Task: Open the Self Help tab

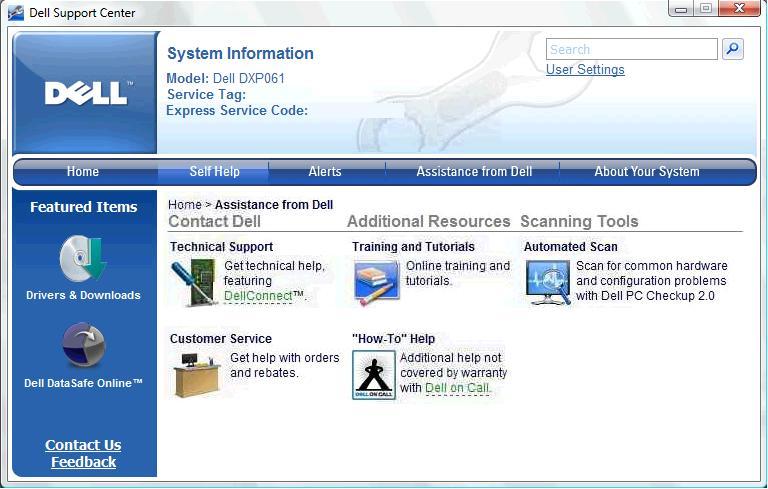Action: click(x=214, y=172)
